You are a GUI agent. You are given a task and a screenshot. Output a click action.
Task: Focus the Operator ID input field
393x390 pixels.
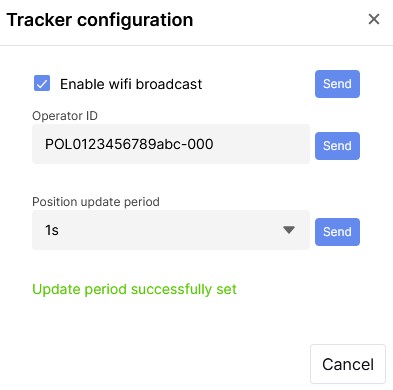(171, 144)
